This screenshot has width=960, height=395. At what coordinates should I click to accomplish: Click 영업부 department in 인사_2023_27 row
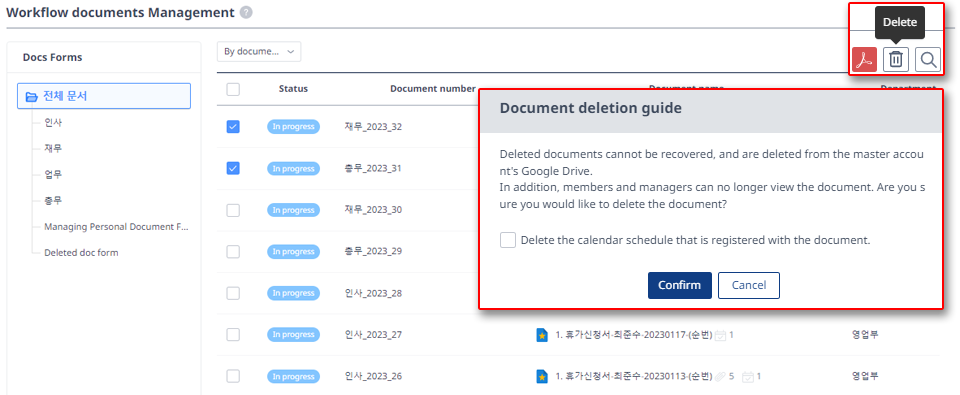coord(865,335)
